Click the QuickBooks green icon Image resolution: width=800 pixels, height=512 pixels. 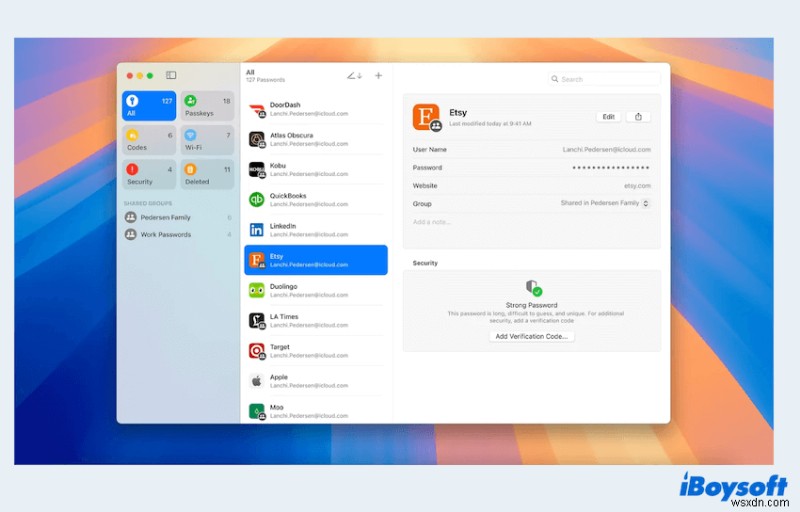click(x=257, y=199)
